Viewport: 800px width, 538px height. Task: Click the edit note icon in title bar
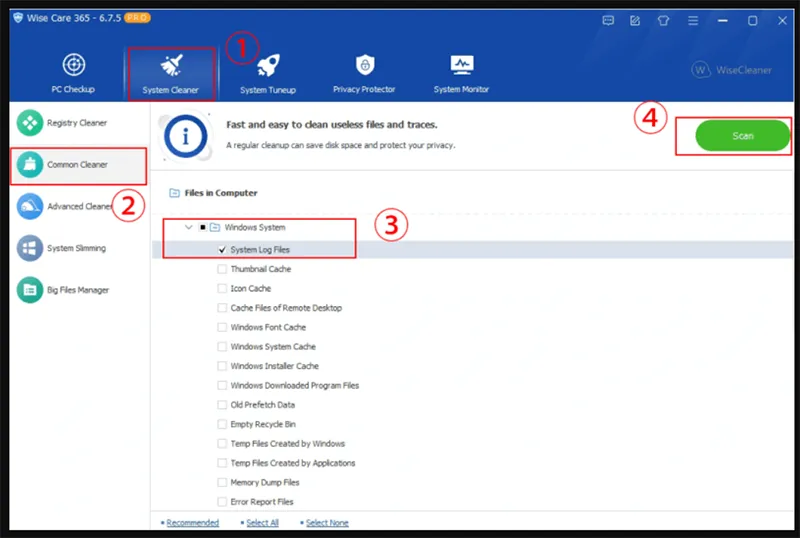pyautogui.click(x=635, y=21)
